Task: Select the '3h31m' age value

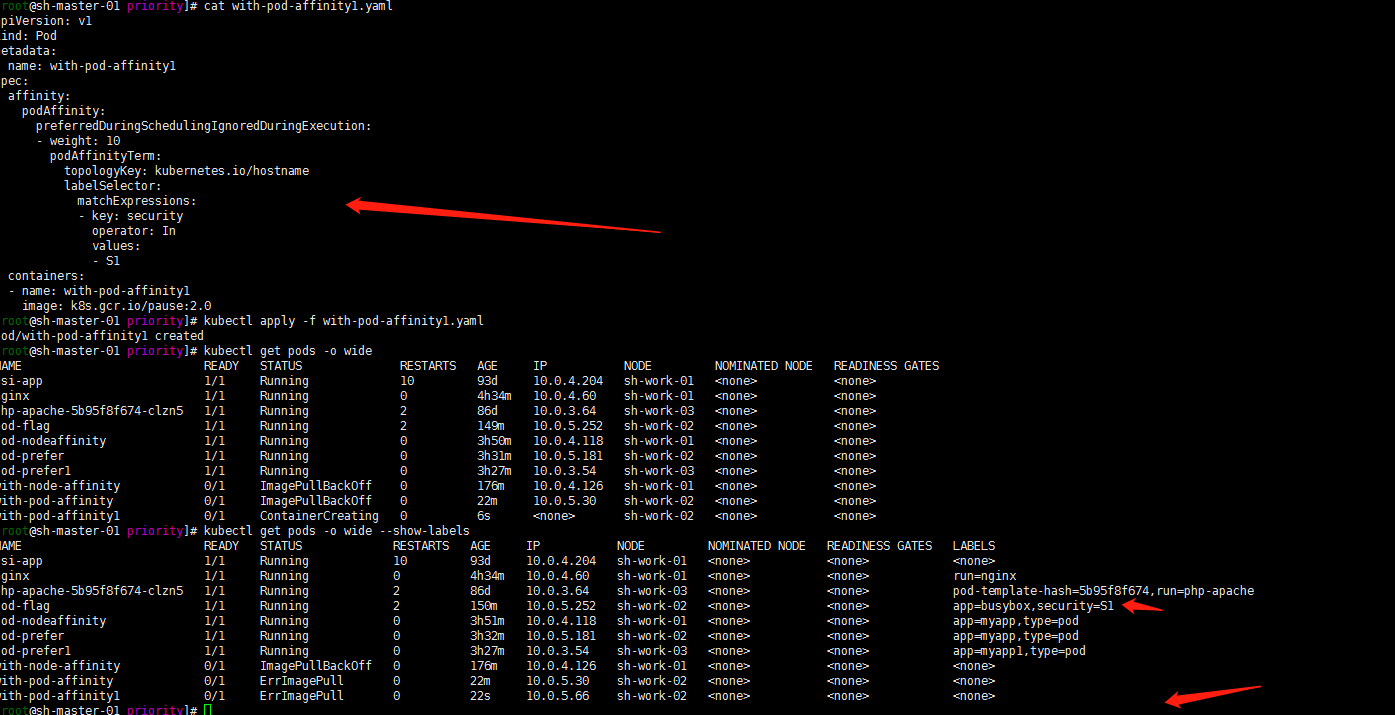Action: [494, 456]
